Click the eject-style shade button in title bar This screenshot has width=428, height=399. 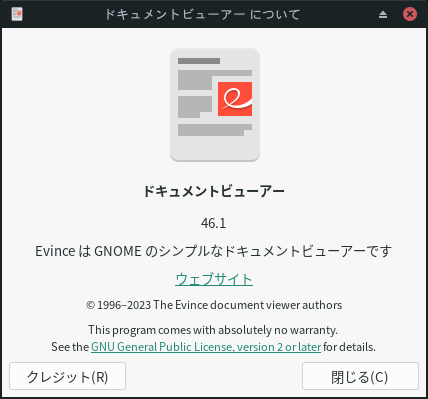coord(383,14)
